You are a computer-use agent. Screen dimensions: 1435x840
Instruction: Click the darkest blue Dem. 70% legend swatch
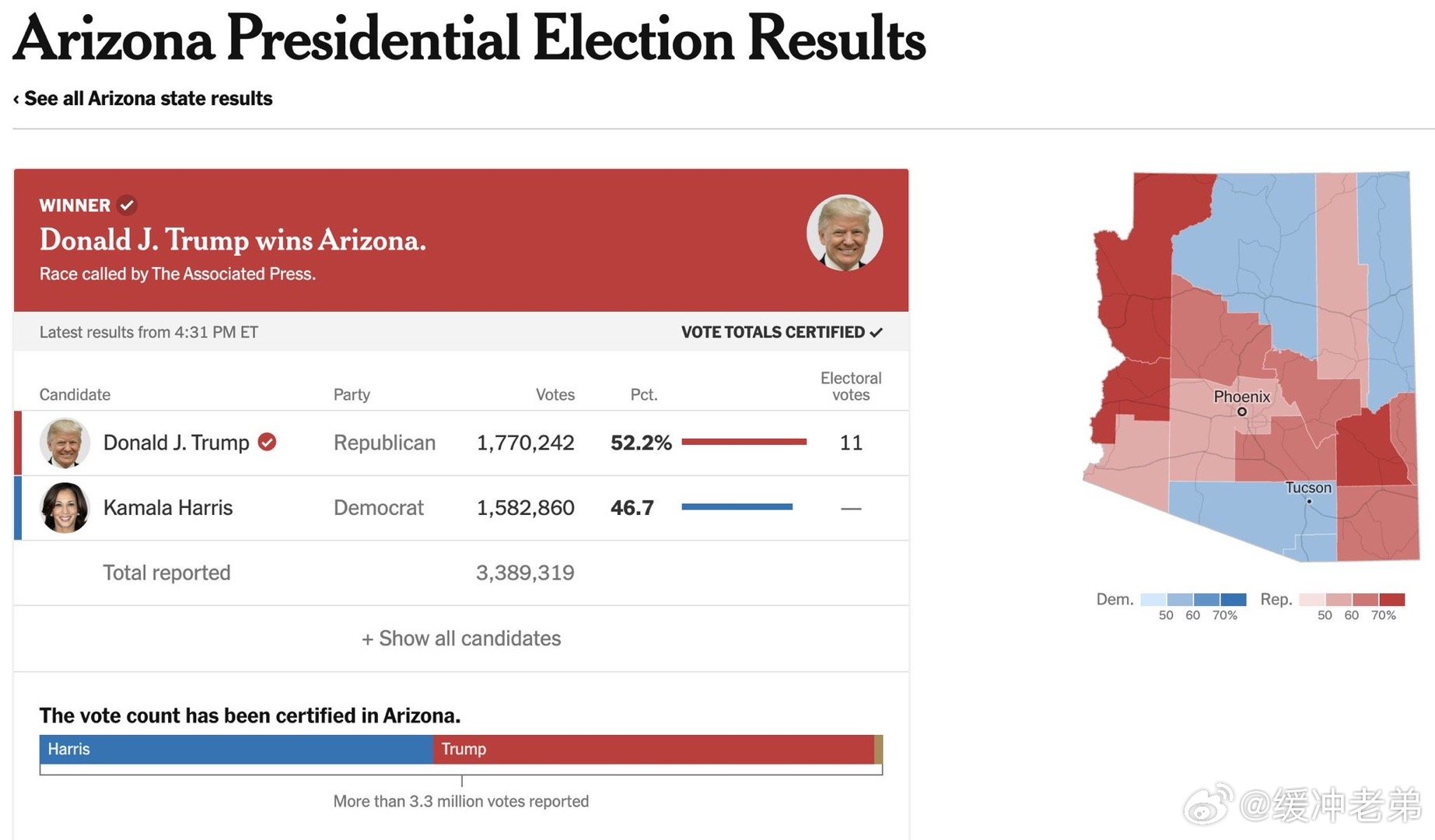point(1234,600)
